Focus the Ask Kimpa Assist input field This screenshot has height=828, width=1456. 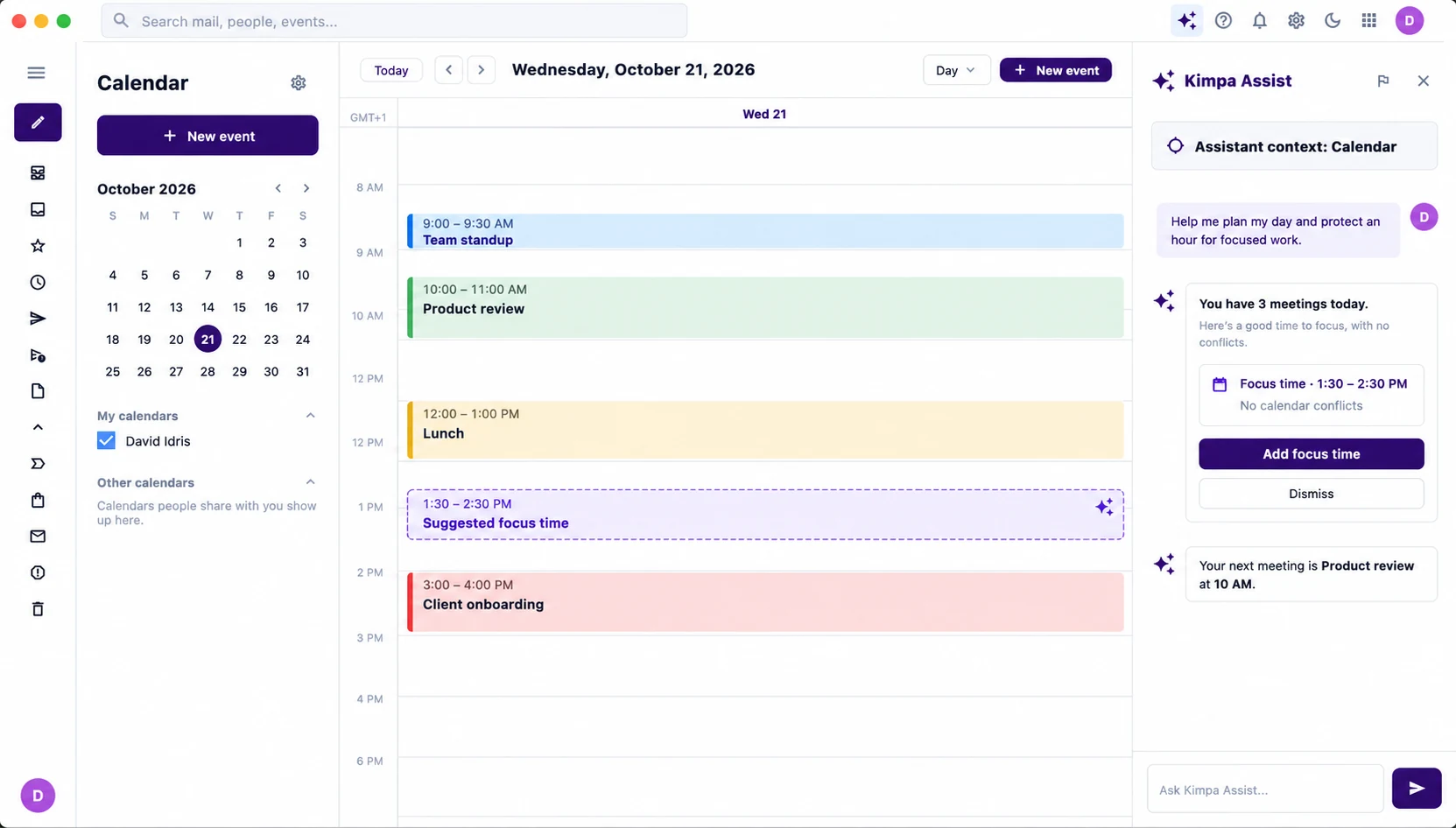(1265, 789)
